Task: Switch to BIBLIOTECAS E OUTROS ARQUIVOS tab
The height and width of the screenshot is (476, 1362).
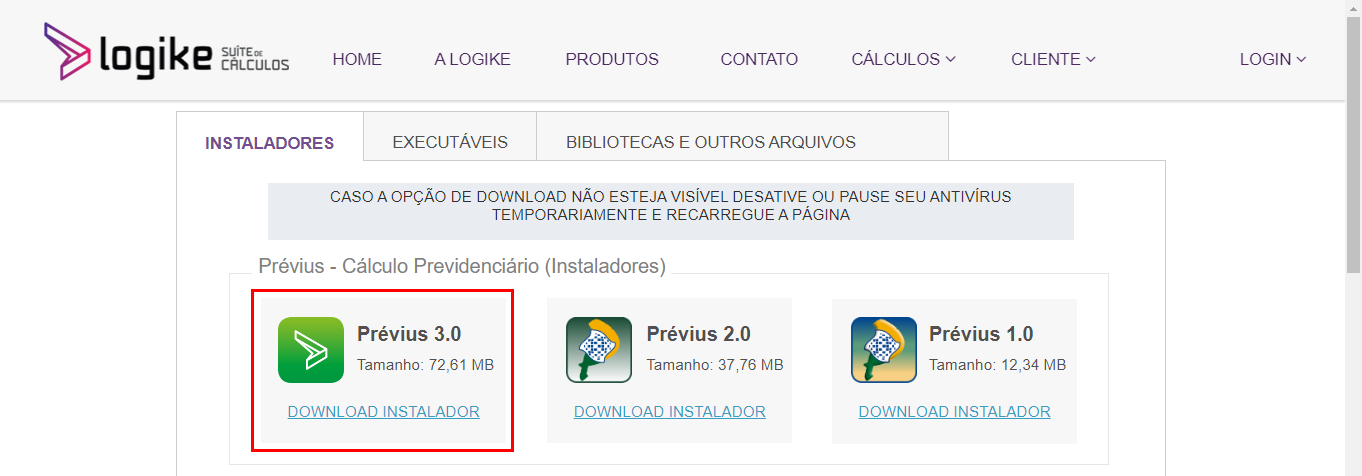Action: (711, 141)
